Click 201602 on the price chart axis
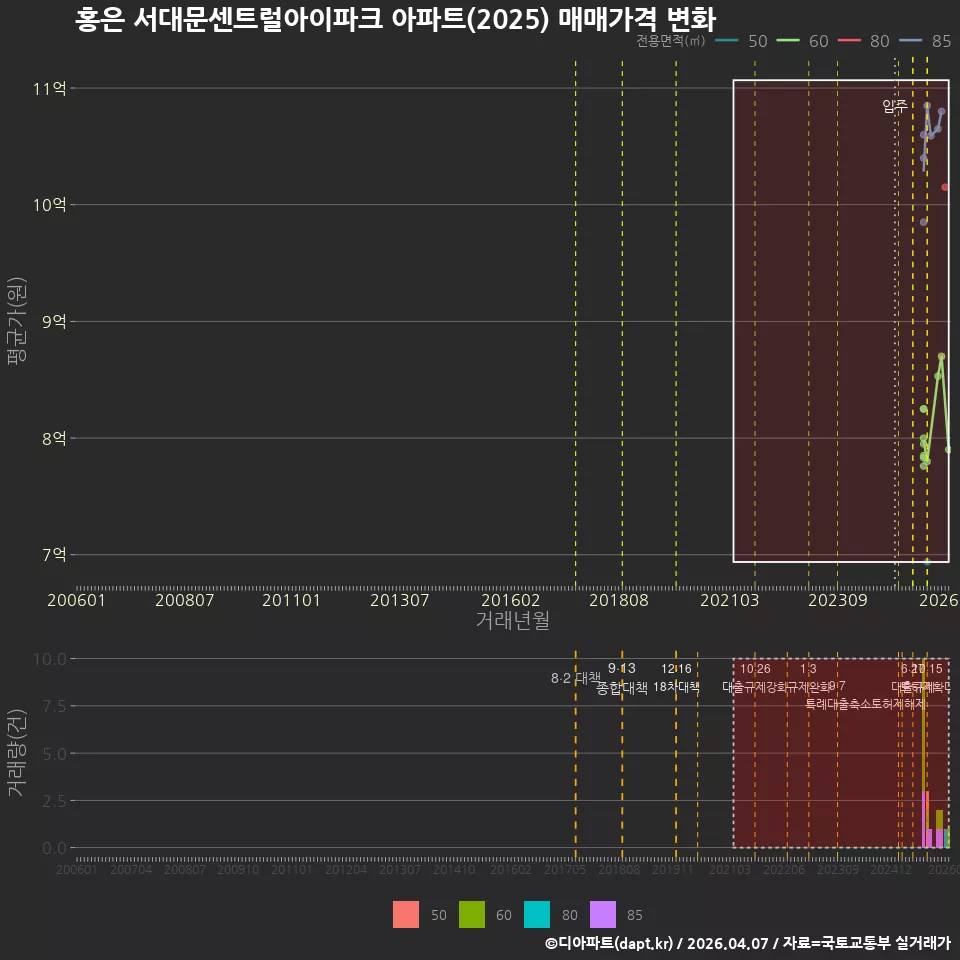960x960 pixels. click(x=511, y=600)
